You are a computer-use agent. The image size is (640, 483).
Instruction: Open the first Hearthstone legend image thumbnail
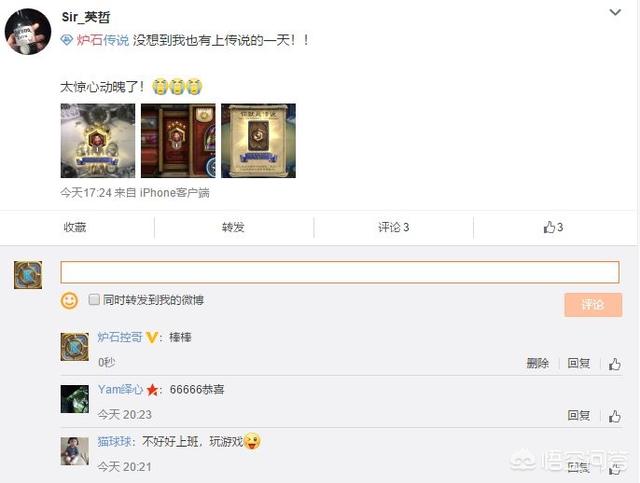click(98, 140)
